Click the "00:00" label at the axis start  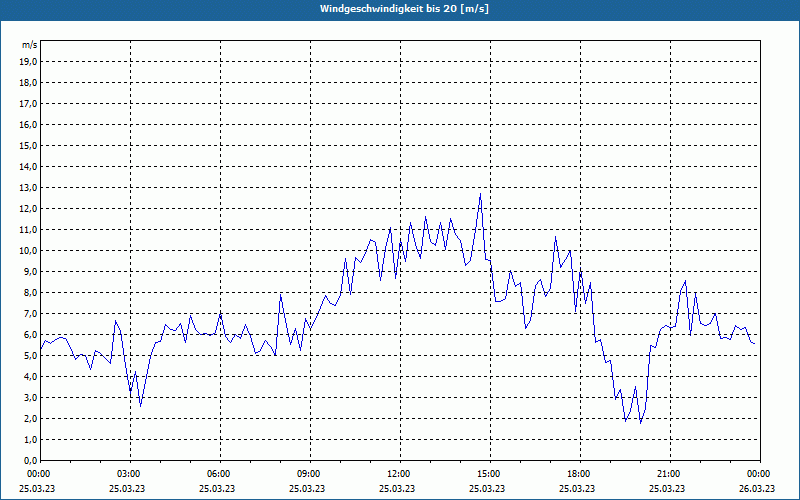click(39, 474)
